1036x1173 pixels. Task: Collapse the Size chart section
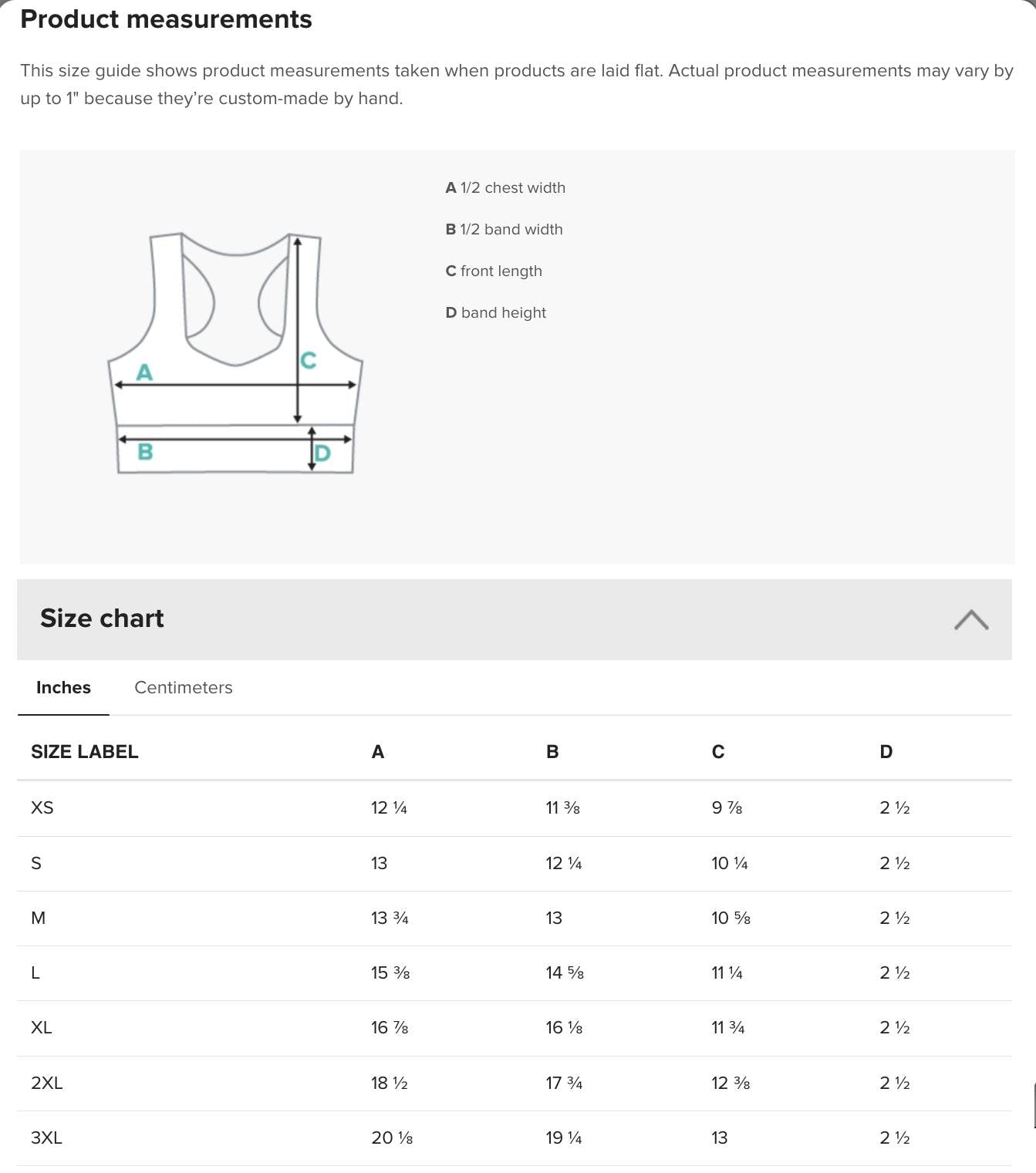click(x=971, y=619)
